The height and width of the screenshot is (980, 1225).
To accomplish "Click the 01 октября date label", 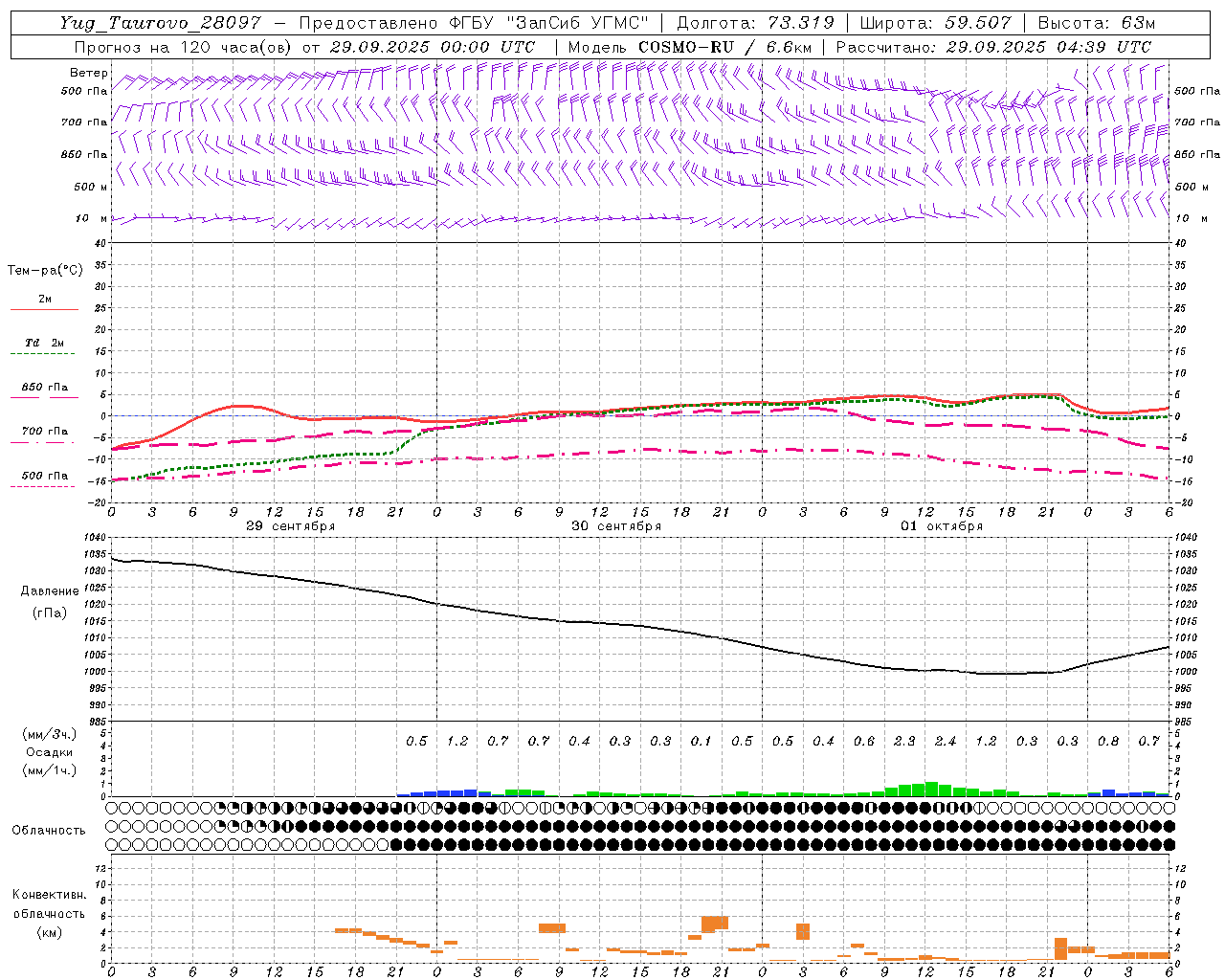I will pyautogui.click(x=942, y=526).
